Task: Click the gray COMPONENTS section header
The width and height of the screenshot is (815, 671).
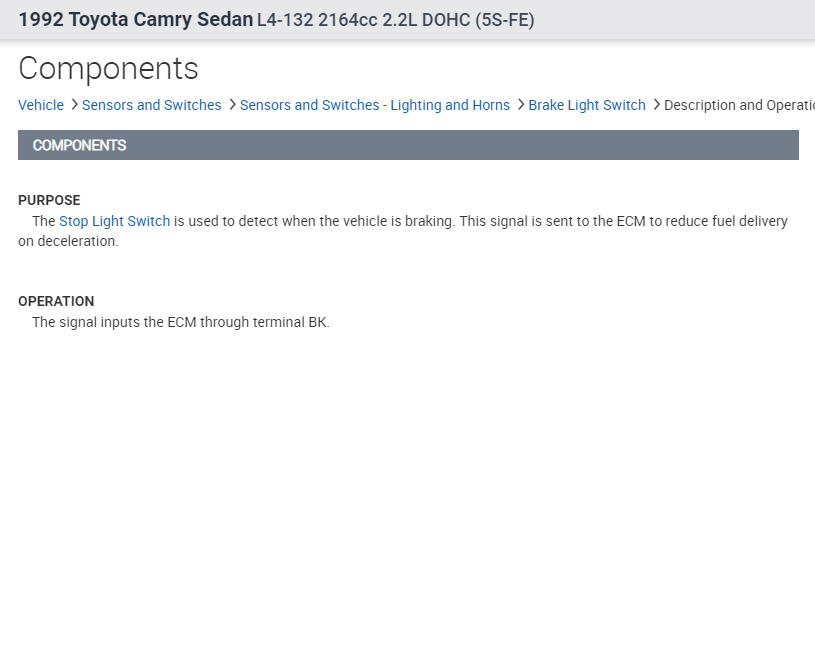Action: 408,145
